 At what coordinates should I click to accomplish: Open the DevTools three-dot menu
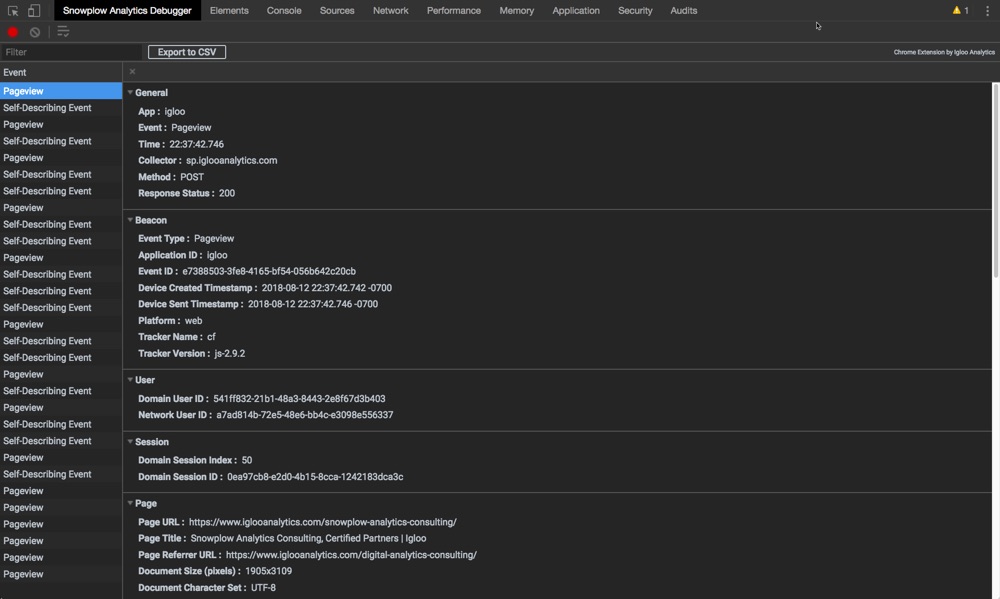pyautogui.click(x=987, y=10)
